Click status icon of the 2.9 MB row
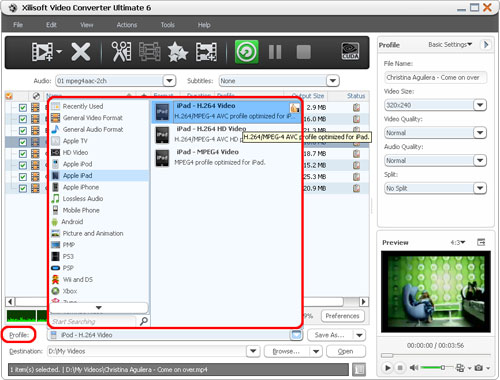Screen dimensions: 500x380 point(356,108)
